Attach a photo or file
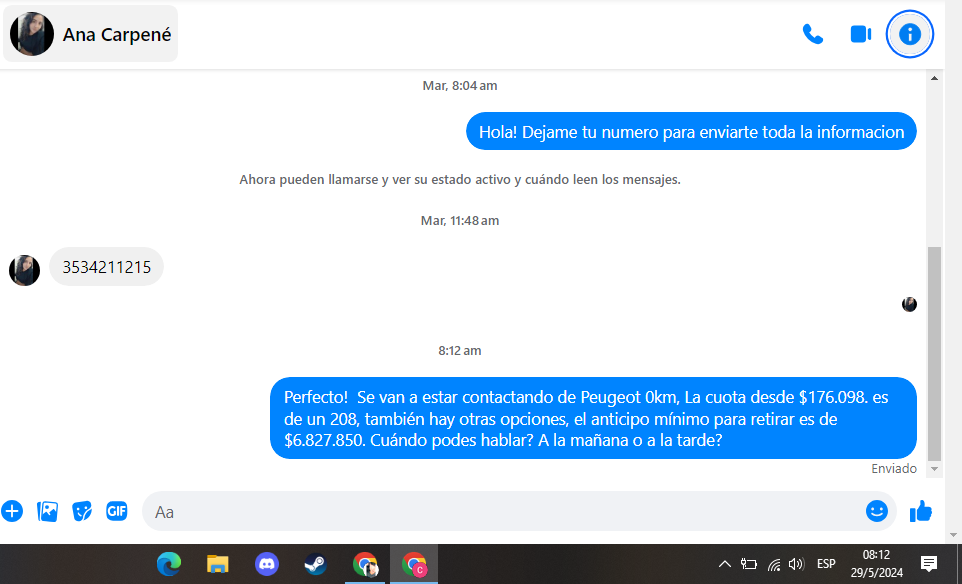962x584 pixels. click(47, 511)
